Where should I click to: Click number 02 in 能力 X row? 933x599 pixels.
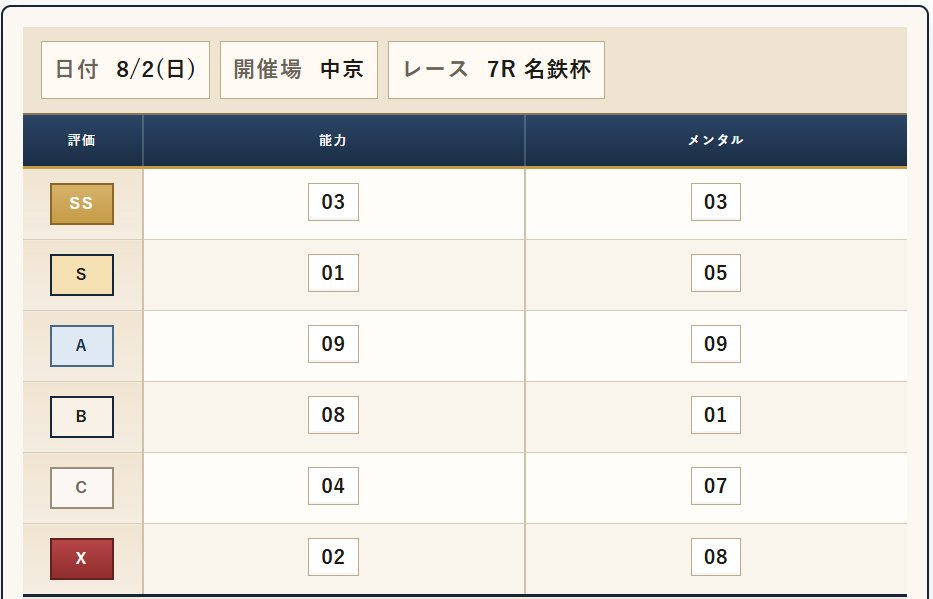(x=333, y=557)
